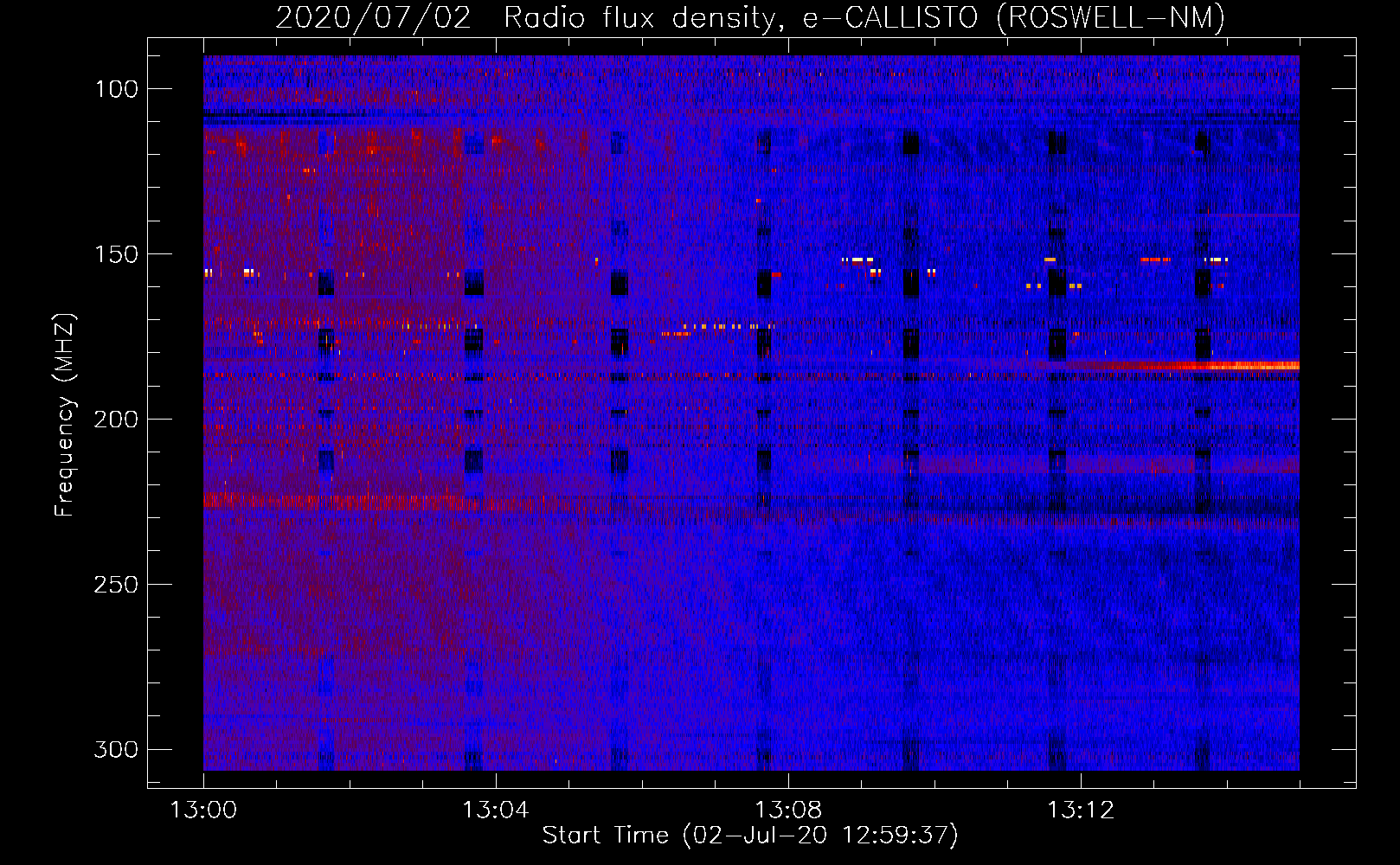Click the "Frequency (MHZ)" axis label
Image resolution: width=1400 pixels, height=865 pixels.
pos(64,415)
